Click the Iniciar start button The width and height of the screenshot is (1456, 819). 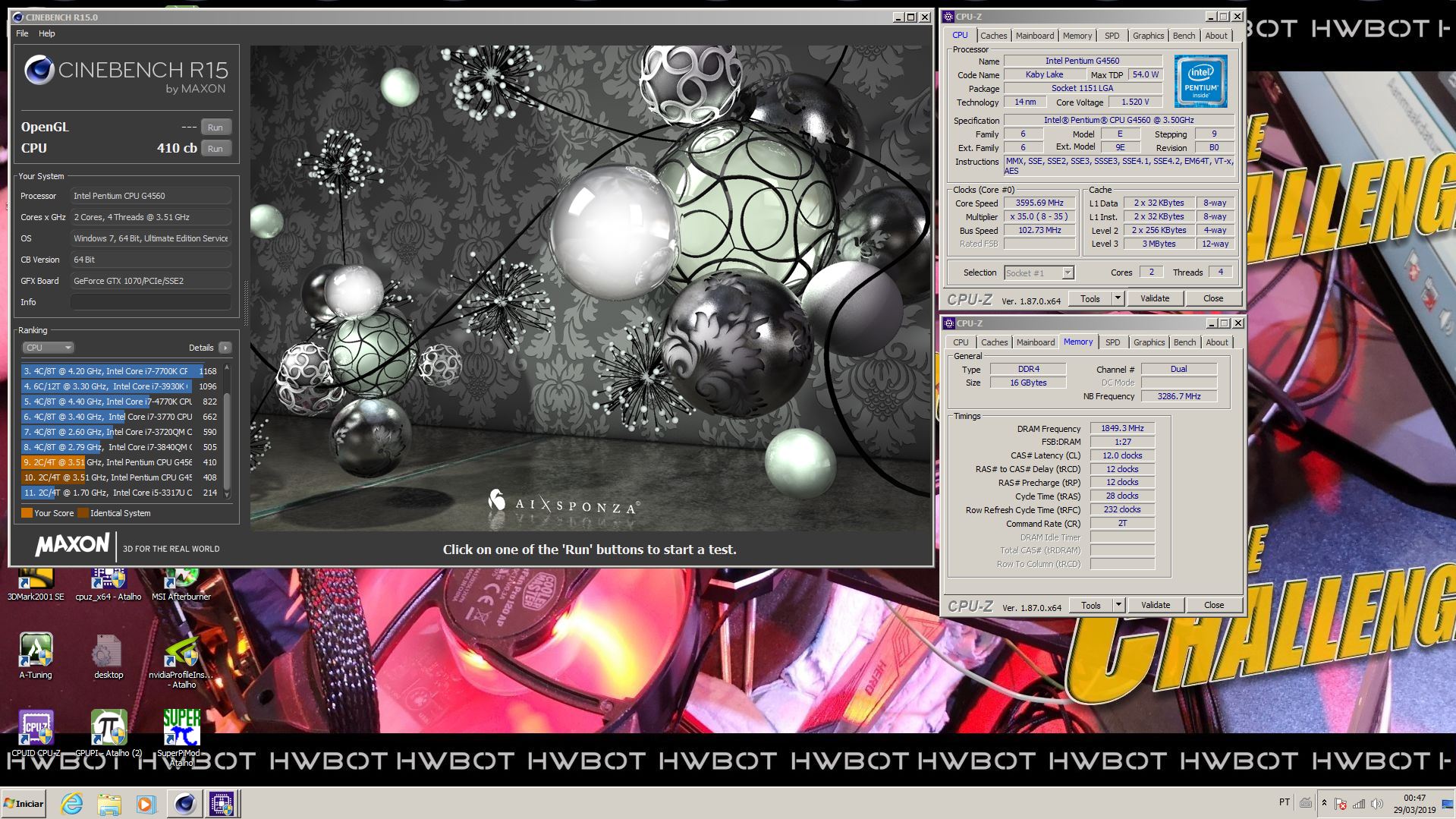click(x=24, y=804)
